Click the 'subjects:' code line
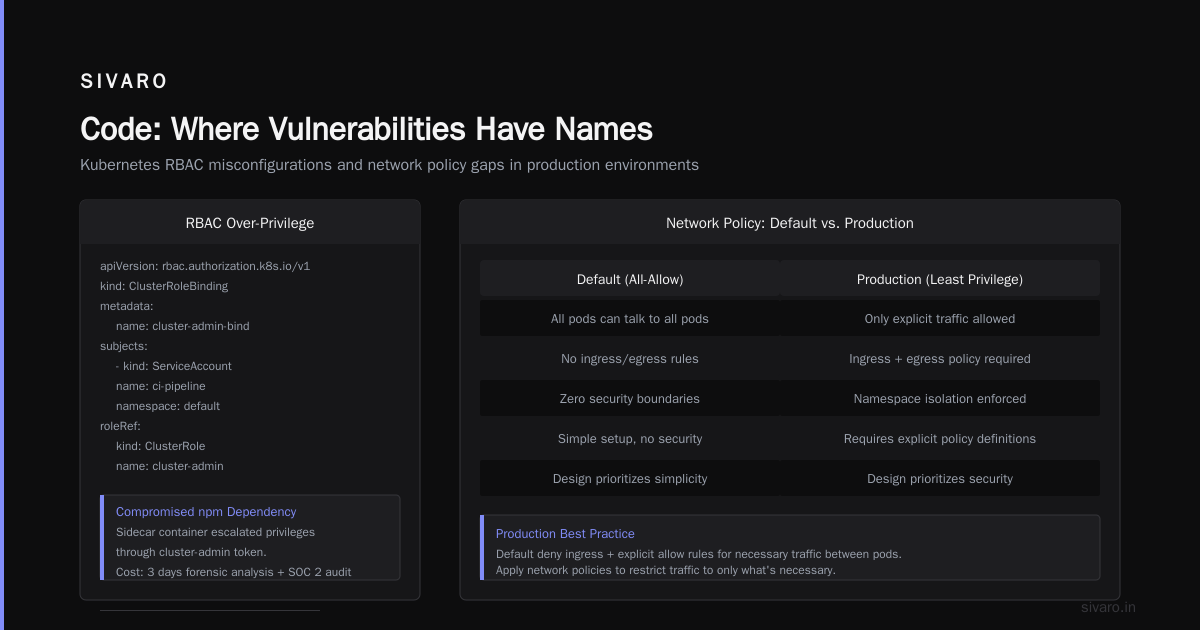1200x630 pixels. tap(124, 346)
